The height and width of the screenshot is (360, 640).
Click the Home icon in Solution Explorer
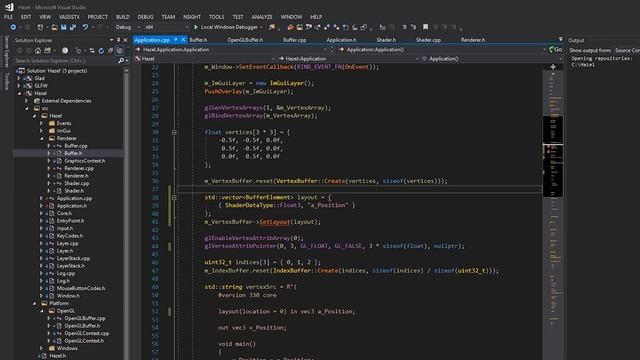click(38, 51)
